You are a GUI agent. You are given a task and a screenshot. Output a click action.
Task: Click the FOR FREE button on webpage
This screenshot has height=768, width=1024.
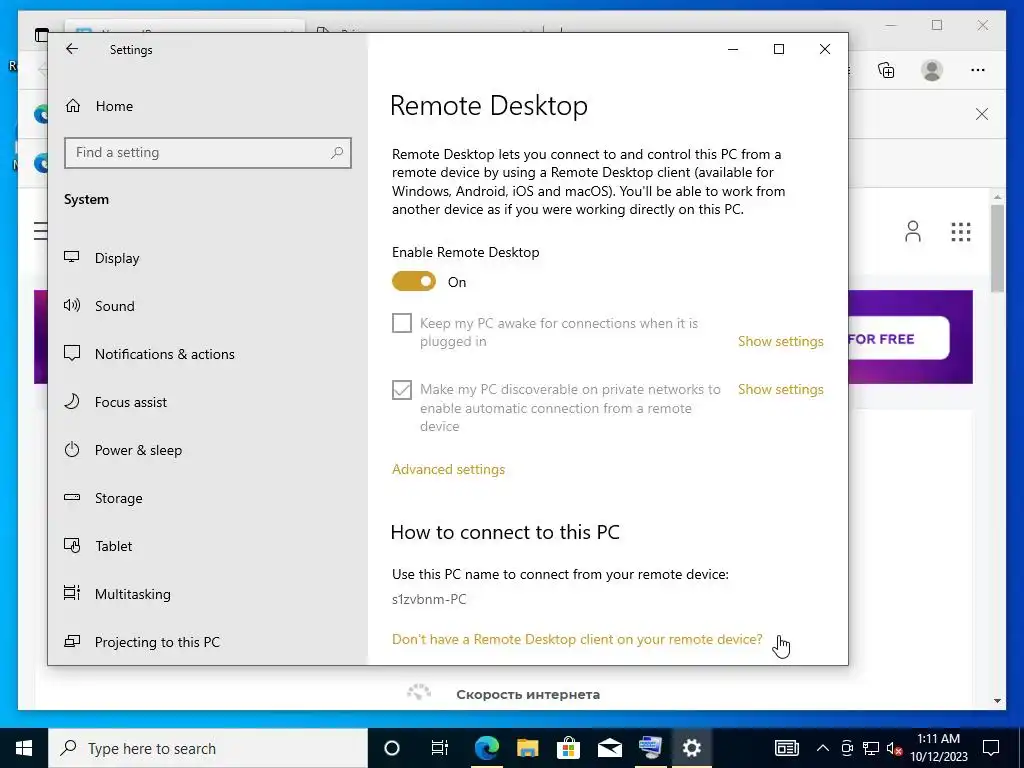click(898, 338)
